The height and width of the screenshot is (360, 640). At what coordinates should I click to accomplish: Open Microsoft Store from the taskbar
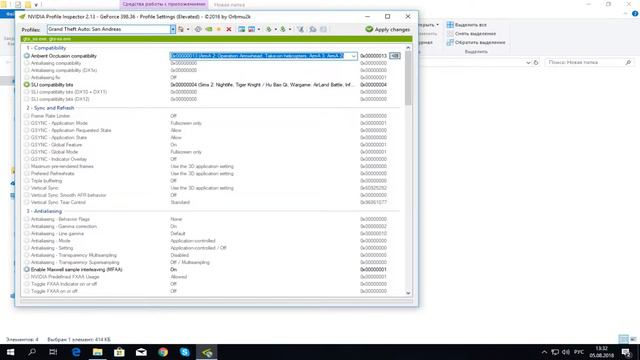pyautogui.click(x=119, y=352)
